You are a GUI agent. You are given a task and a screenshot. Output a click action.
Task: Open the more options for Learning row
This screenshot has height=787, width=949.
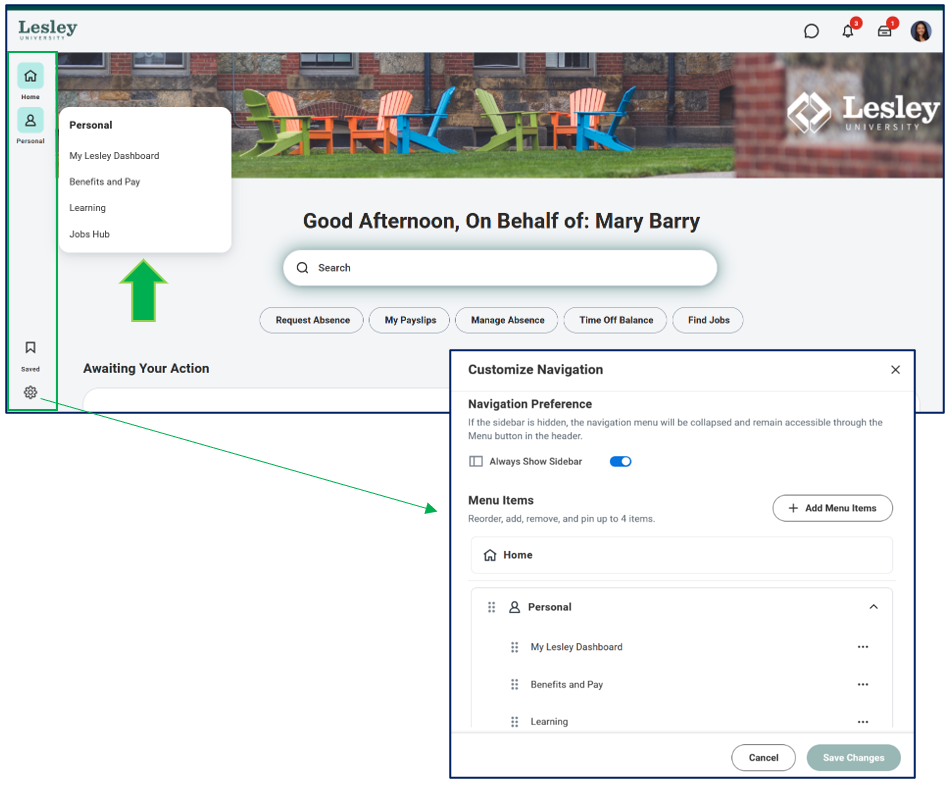point(862,722)
